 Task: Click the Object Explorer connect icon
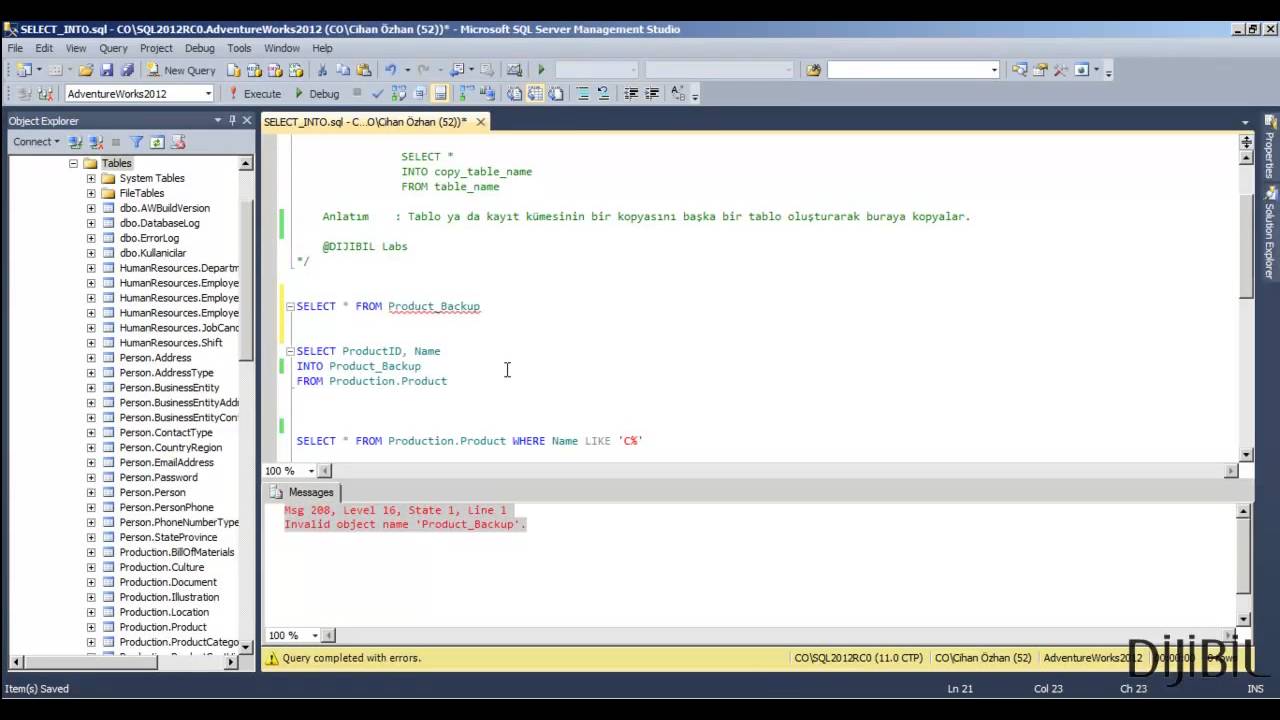tap(75, 142)
